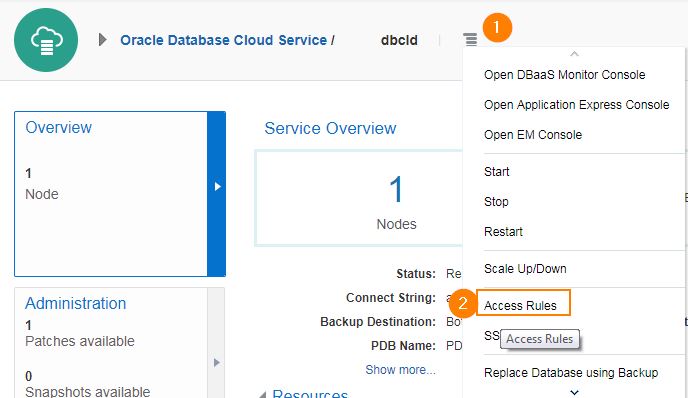The height and width of the screenshot is (398, 688).
Task: Click the Backup Destination label
Action: tap(377, 322)
